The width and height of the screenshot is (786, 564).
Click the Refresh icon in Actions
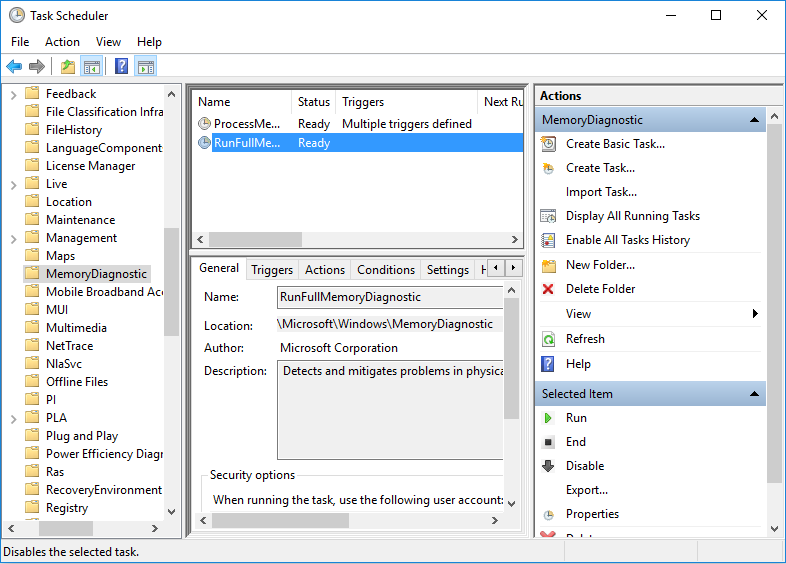click(548, 339)
